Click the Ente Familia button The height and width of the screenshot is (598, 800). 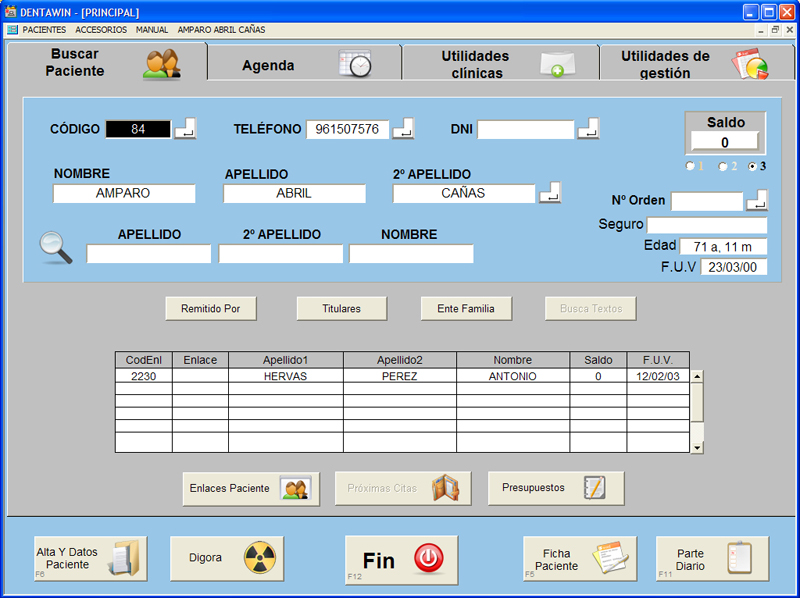(466, 309)
